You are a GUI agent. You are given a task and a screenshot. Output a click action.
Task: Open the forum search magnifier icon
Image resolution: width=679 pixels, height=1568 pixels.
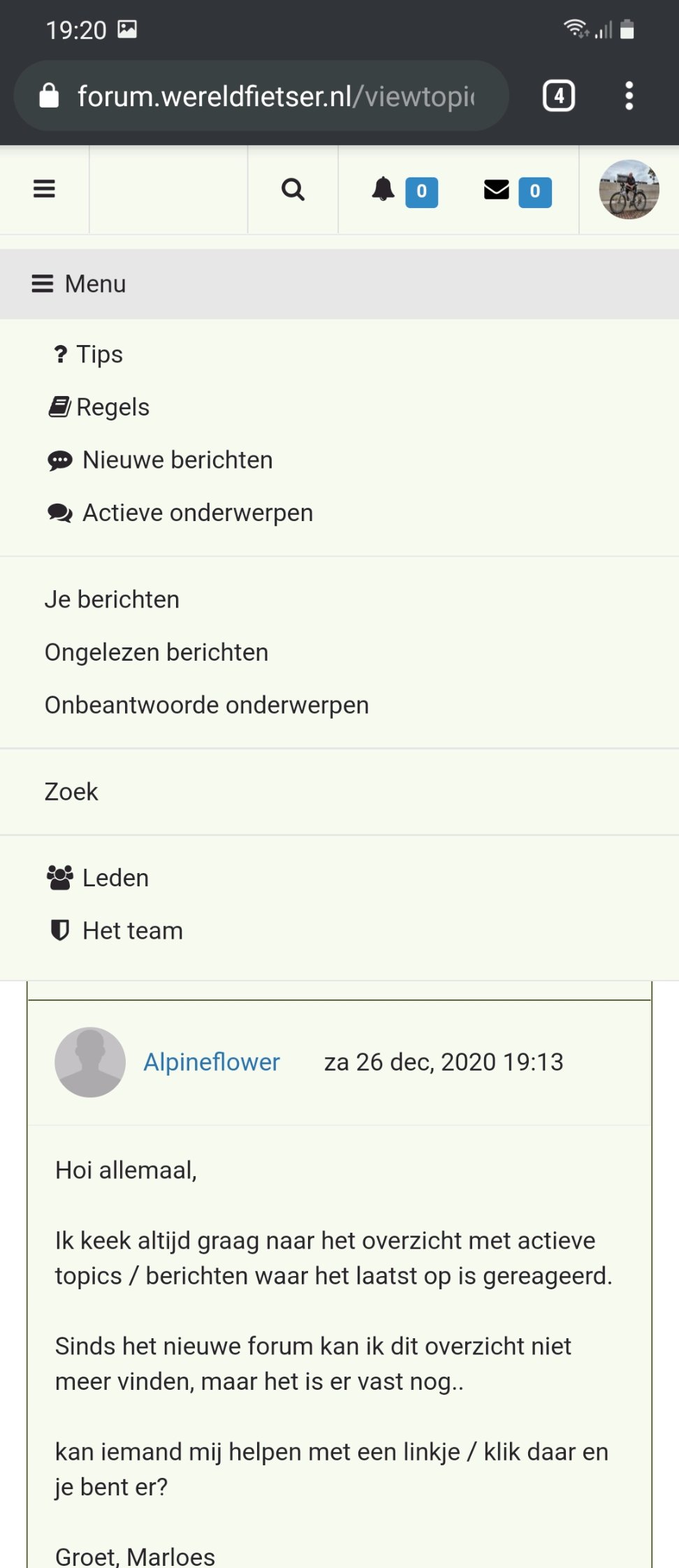pos(293,189)
